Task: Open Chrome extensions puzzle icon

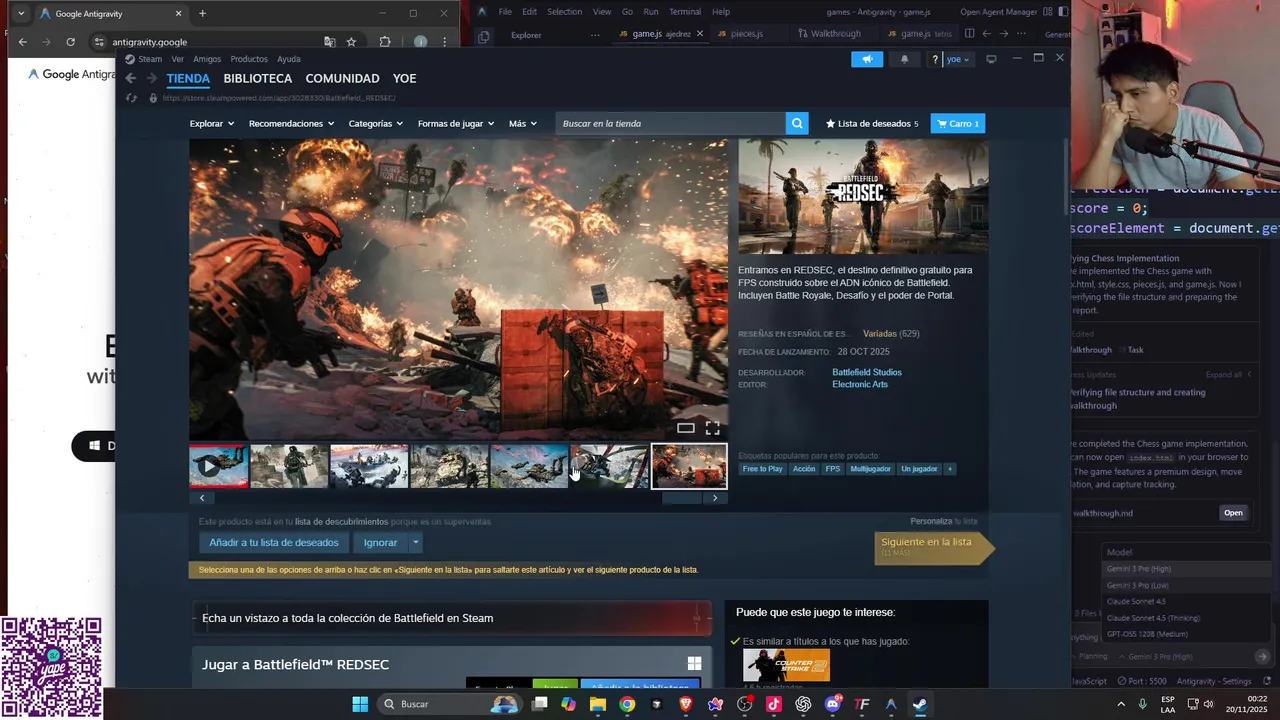Action: [385, 42]
